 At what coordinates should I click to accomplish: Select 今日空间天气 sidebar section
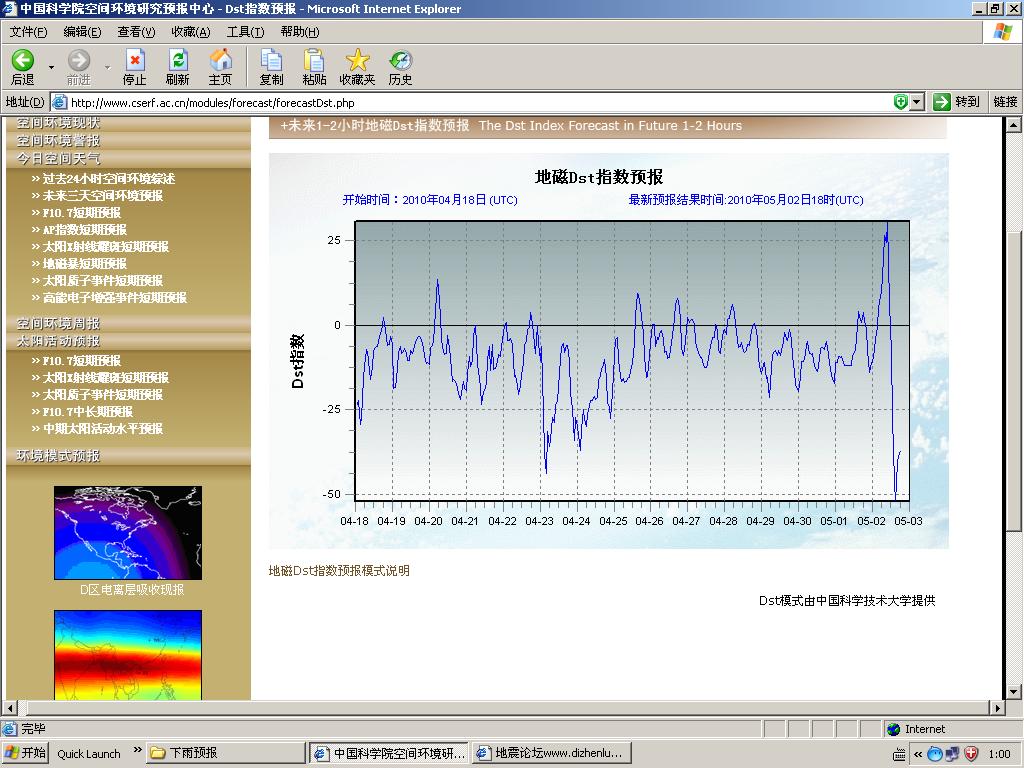pyautogui.click(x=58, y=158)
